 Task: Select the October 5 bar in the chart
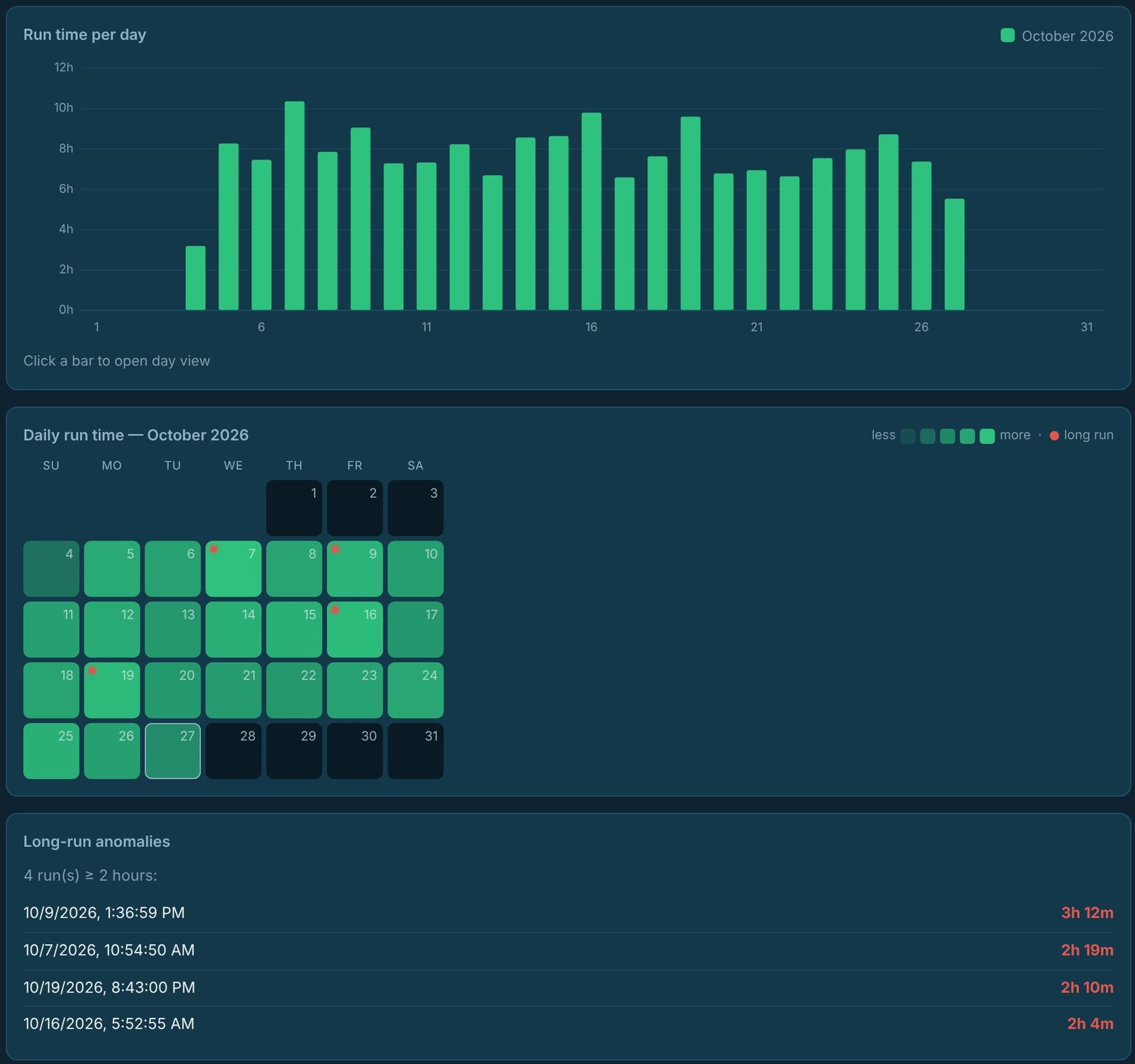click(228, 227)
